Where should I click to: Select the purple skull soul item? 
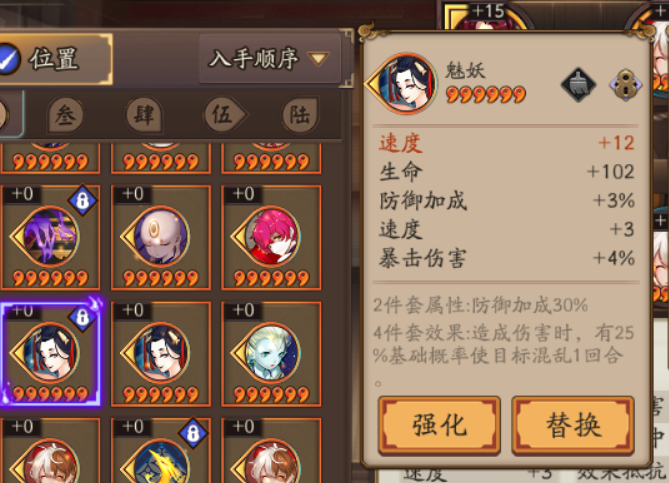pos(50,237)
